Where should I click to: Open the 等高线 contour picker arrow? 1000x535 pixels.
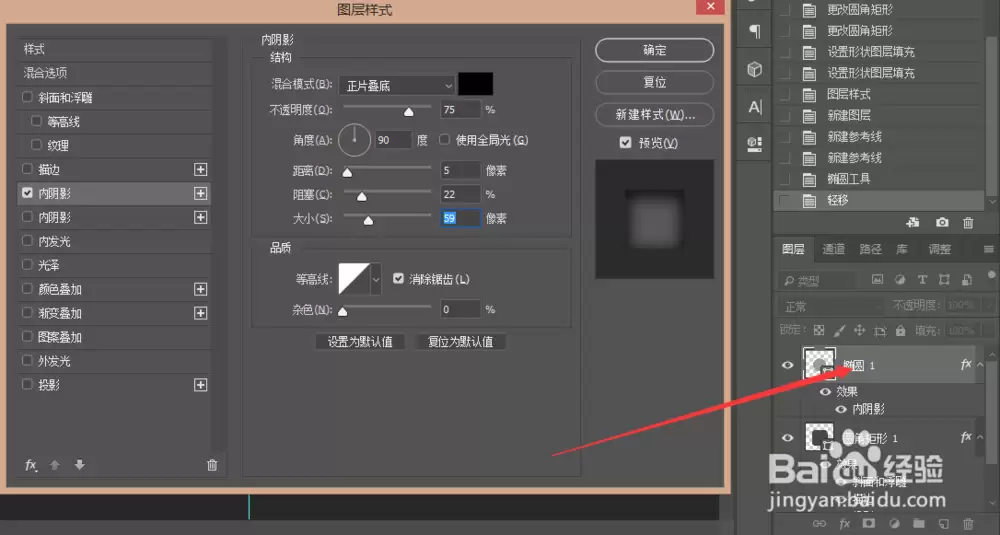pos(376,279)
